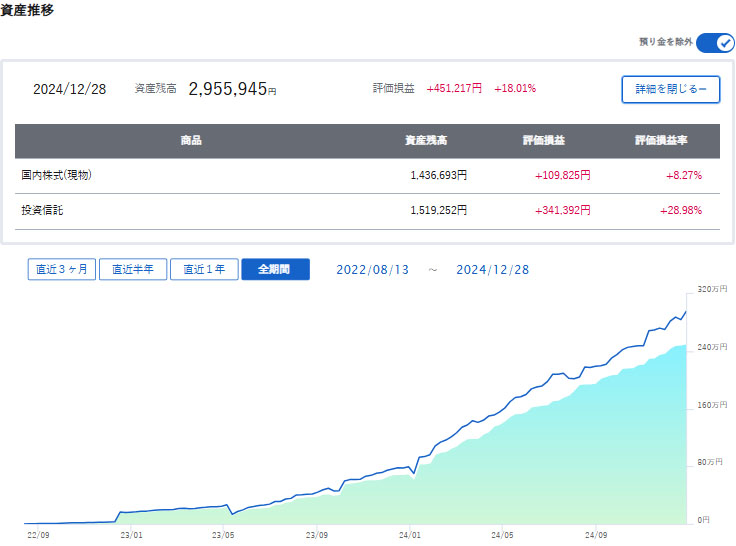Click the 商品 column header
Viewport: 736px width, 546px height.
click(191, 141)
